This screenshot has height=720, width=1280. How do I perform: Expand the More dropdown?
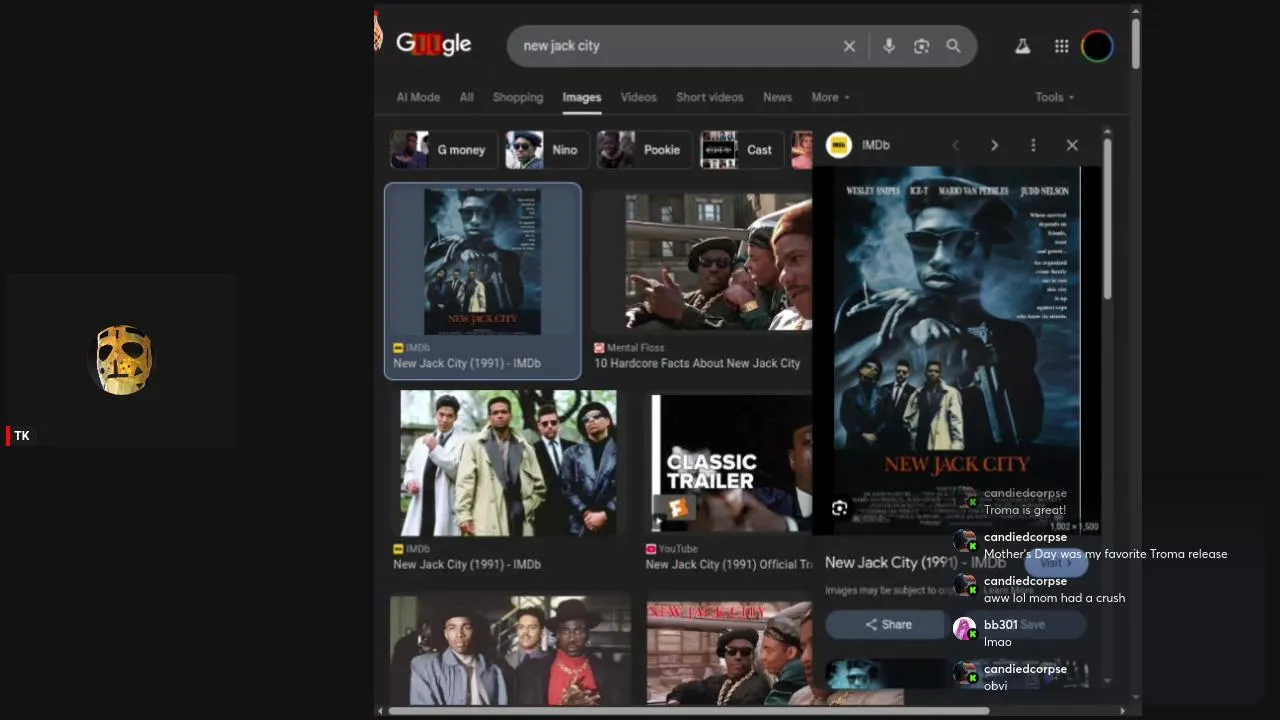[x=830, y=97]
